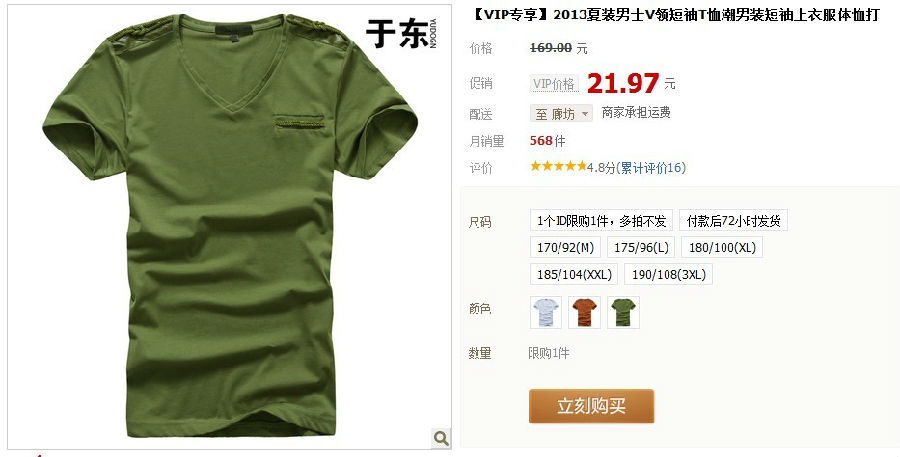Image resolution: width=900 pixels, height=457 pixels.
Task: Open the 累计评价16 reviews link
Action: click(x=651, y=168)
